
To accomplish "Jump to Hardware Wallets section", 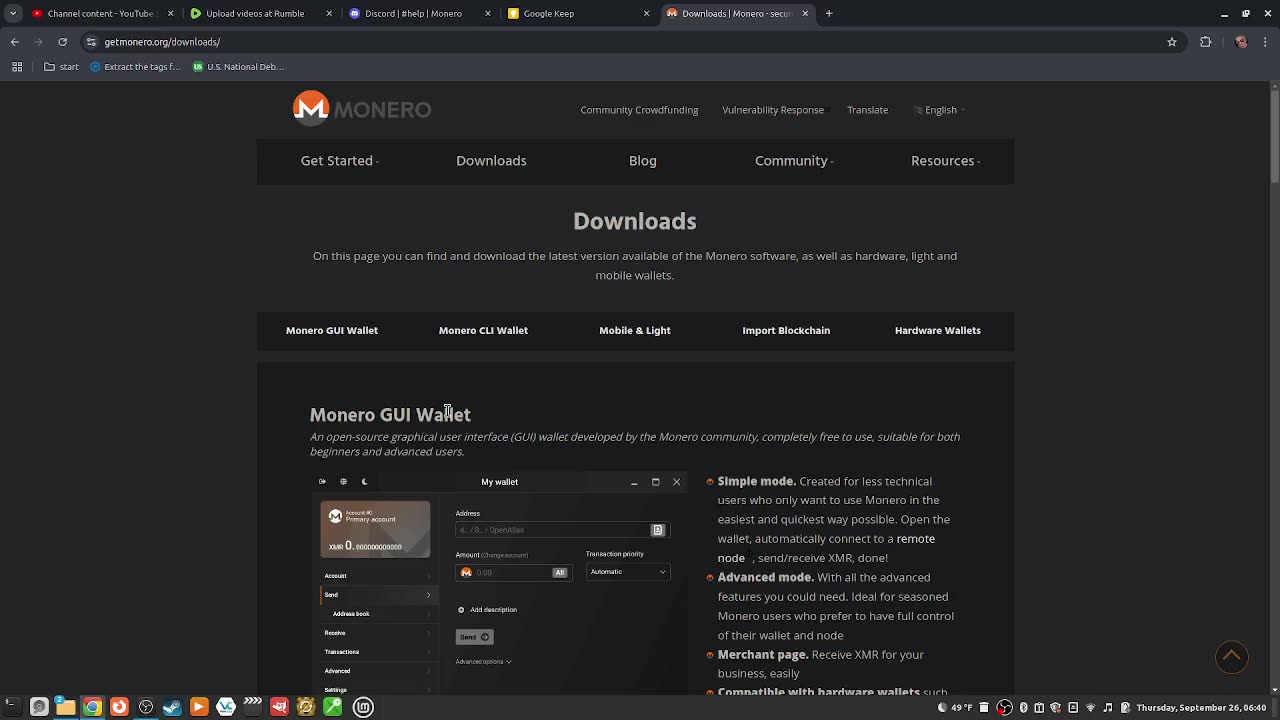I will [x=938, y=330].
